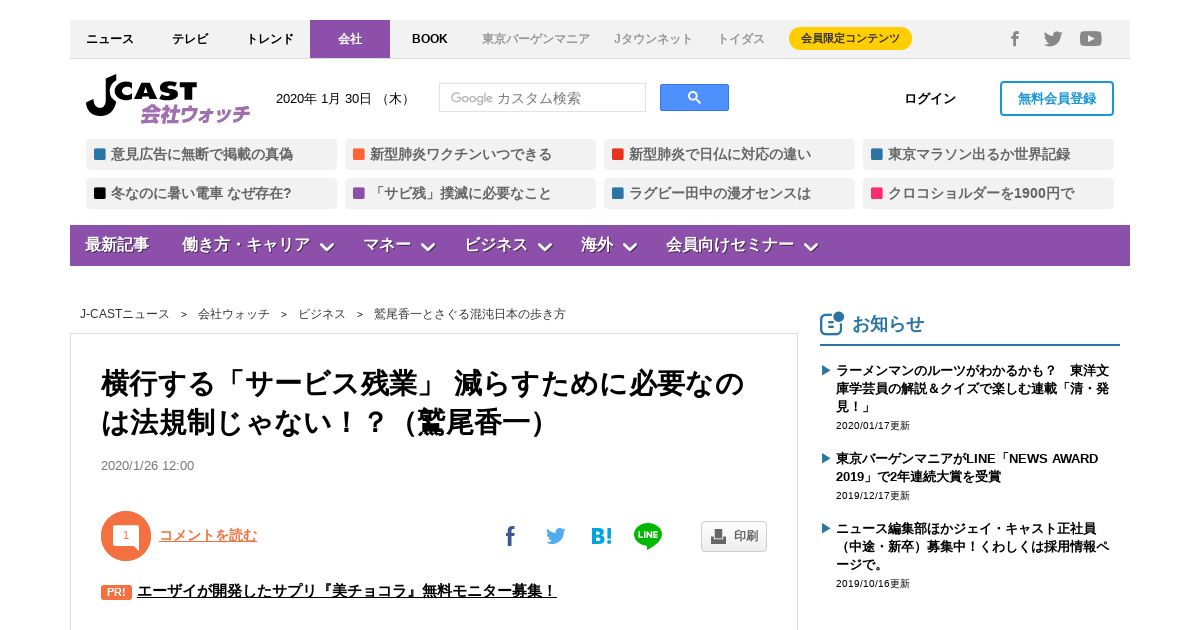Open 最新記事 in purple navigation bar
This screenshot has width=1200, height=630.
click(117, 245)
